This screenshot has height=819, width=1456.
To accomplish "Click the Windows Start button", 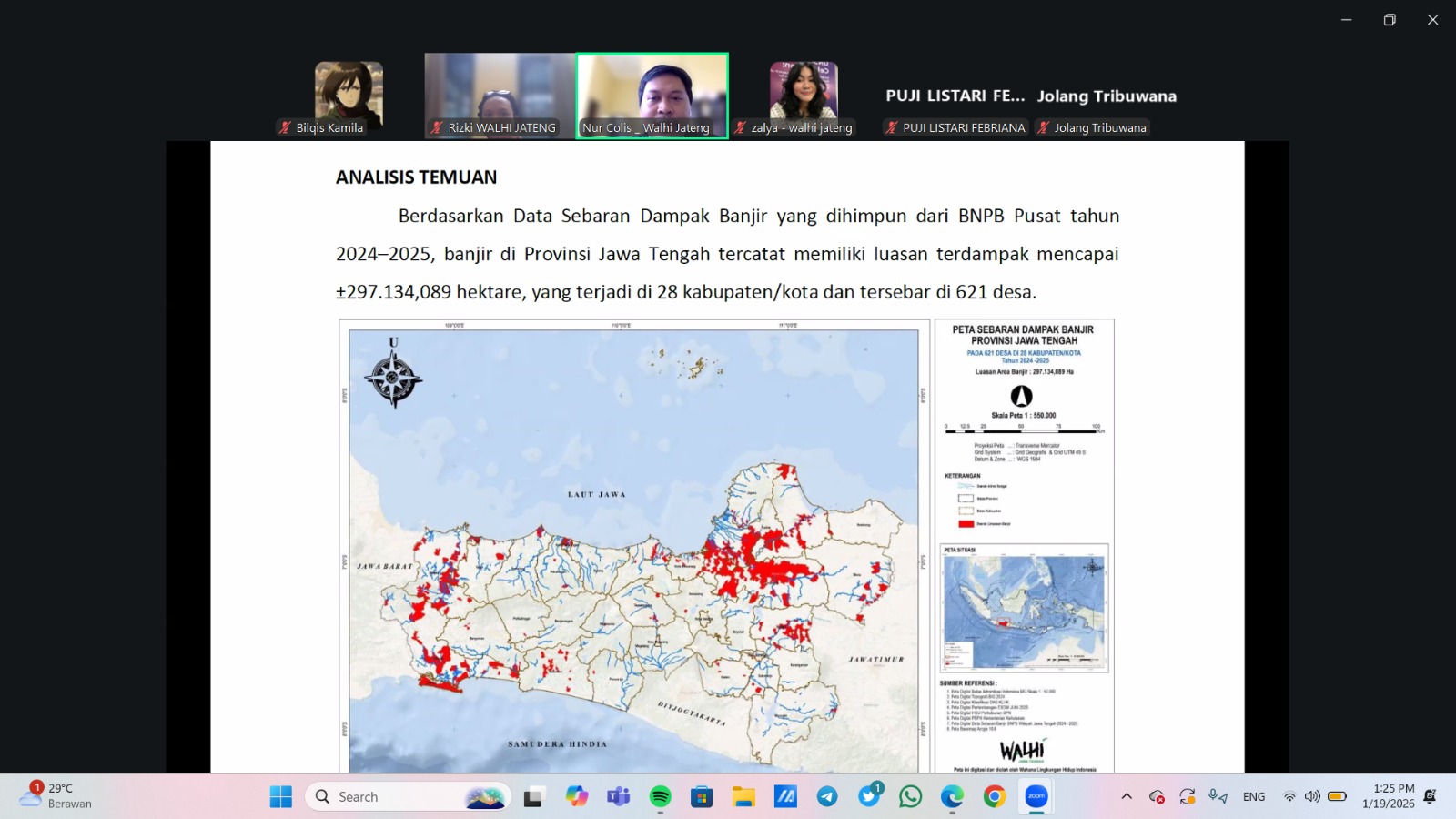I will click(281, 797).
